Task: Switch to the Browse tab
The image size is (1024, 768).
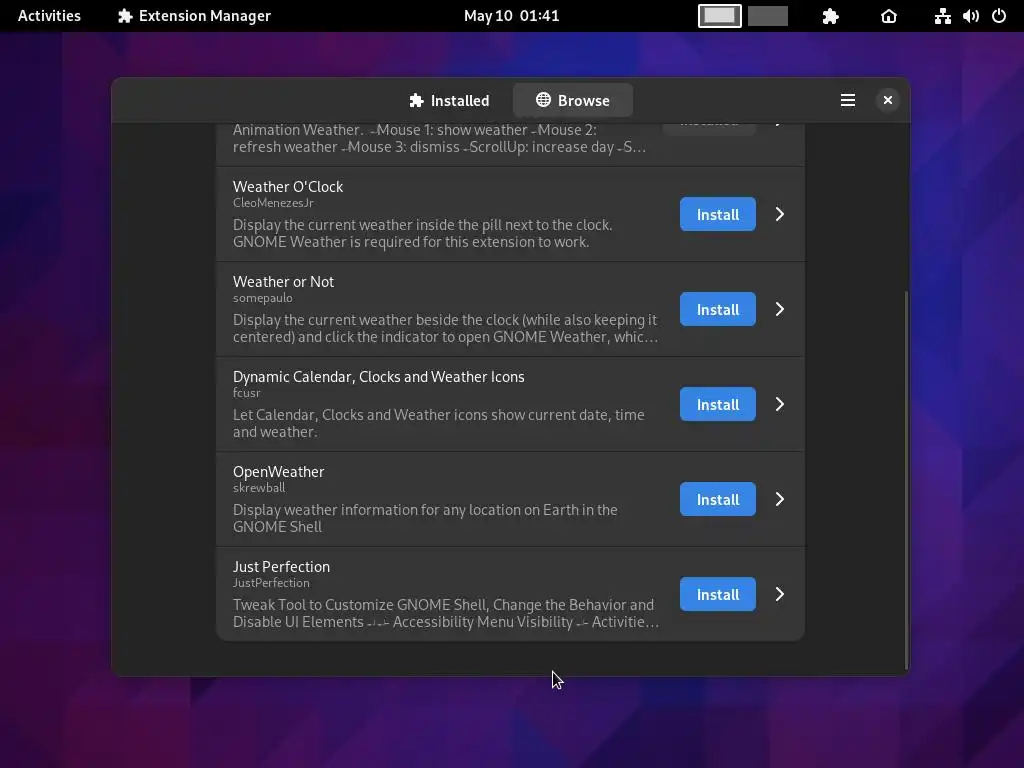Action: [573, 101]
